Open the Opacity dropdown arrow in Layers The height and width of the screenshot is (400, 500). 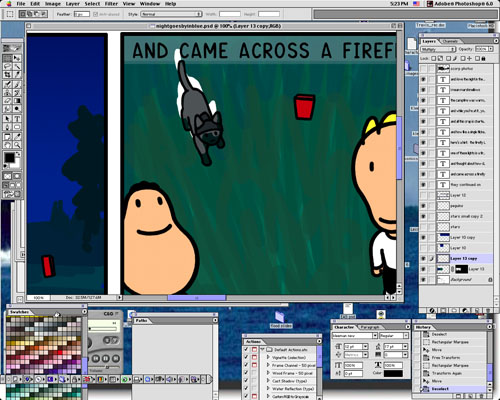point(491,49)
